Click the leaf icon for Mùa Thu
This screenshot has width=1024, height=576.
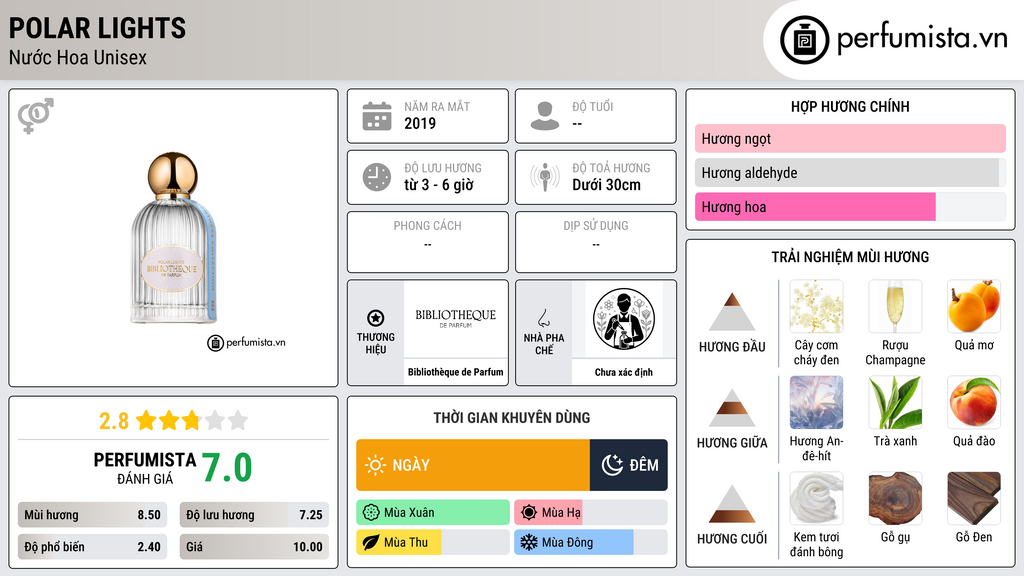coord(371,542)
